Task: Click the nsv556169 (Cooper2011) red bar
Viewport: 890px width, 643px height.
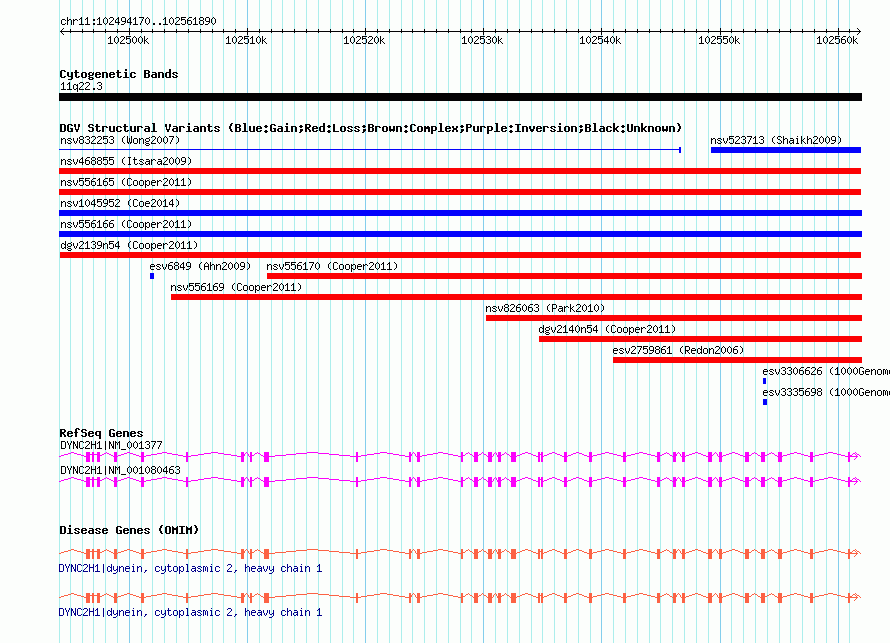Action: (515, 297)
